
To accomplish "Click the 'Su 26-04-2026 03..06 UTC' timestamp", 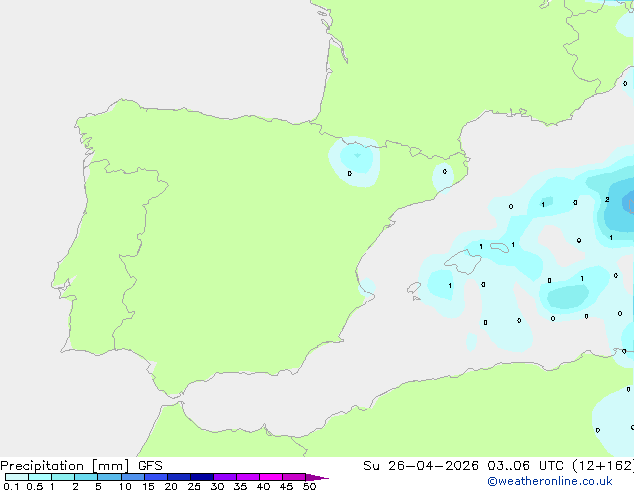I will (463, 466).
